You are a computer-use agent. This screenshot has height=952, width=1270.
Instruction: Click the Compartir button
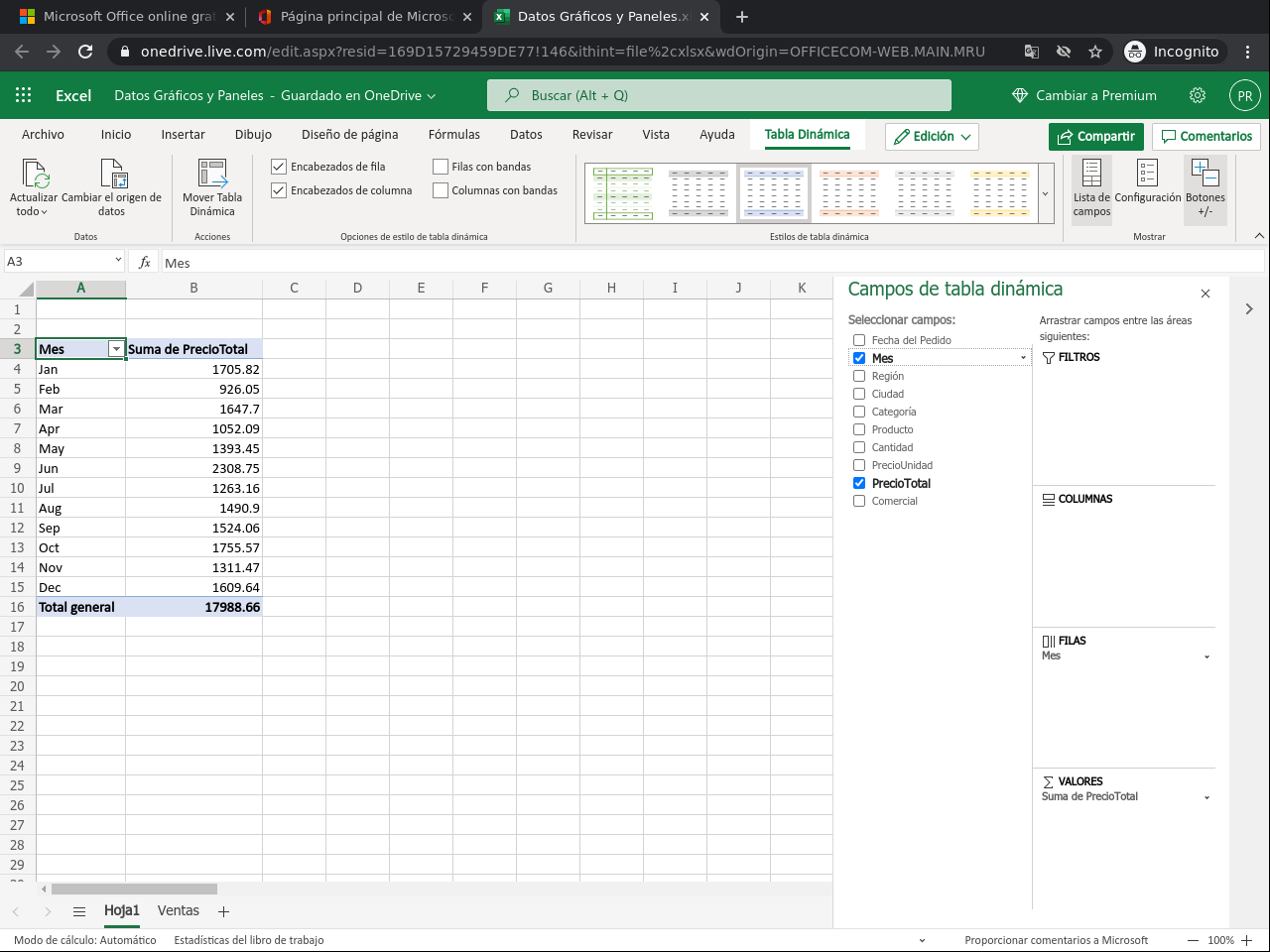(x=1095, y=137)
